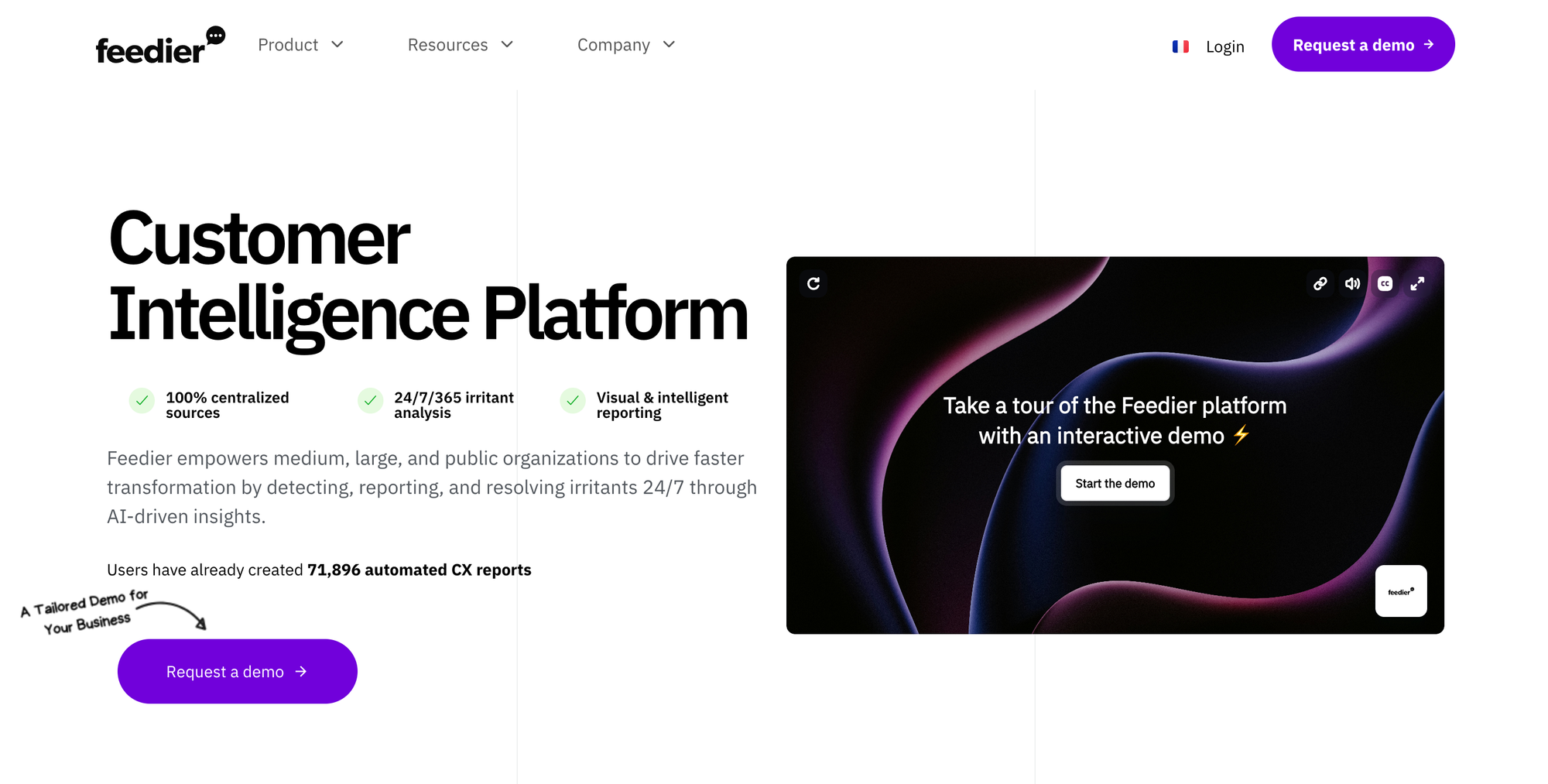Click the feedier logo inside the demo video
This screenshot has height=784, width=1548.
pyautogui.click(x=1400, y=591)
